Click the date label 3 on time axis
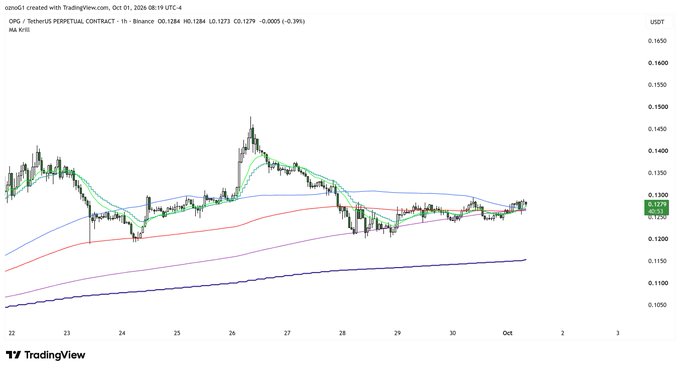 coord(618,333)
